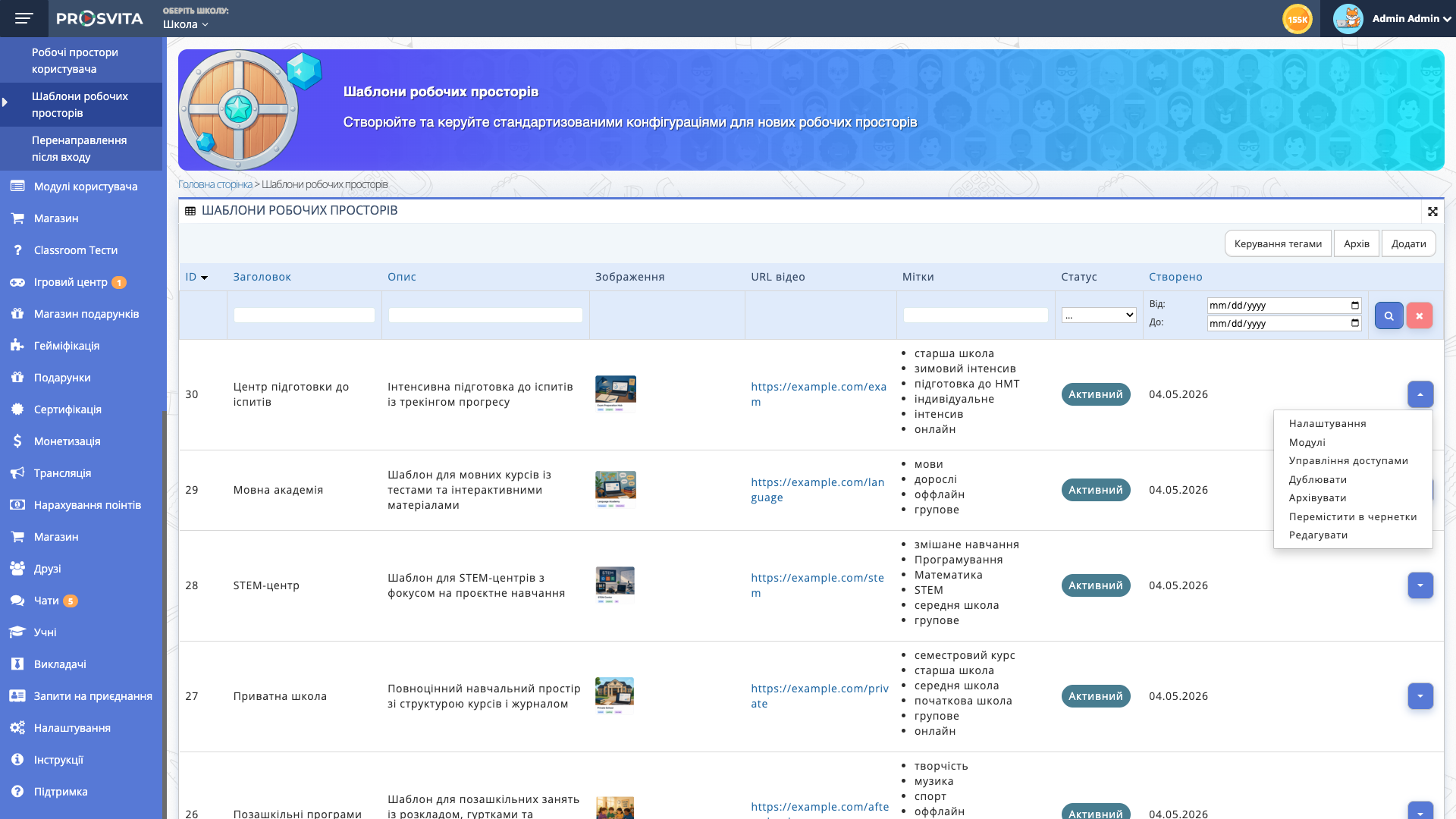Viewport: 1456px width, 819px height.
Task: Click the Підтримка help icon
Action: 17,792
